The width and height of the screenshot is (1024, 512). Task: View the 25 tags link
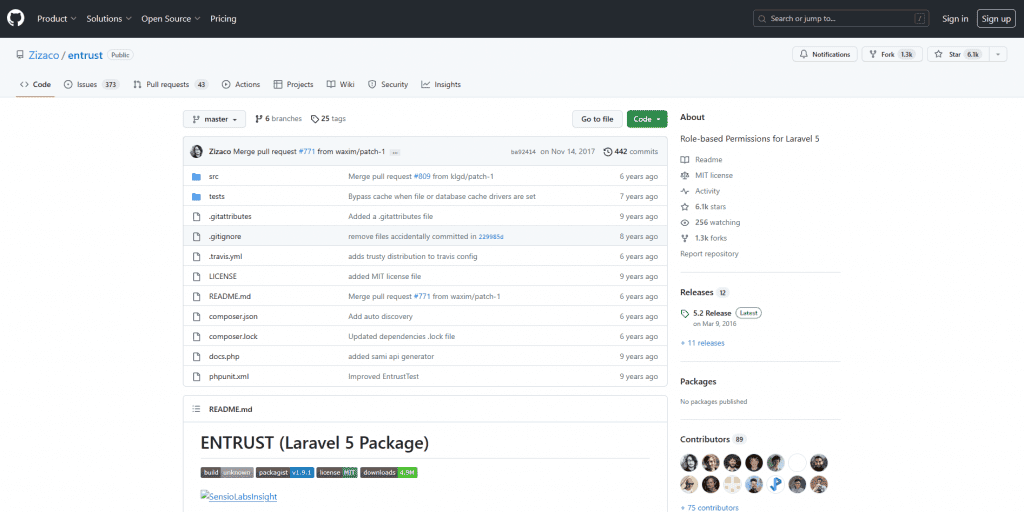coord(328,119)
